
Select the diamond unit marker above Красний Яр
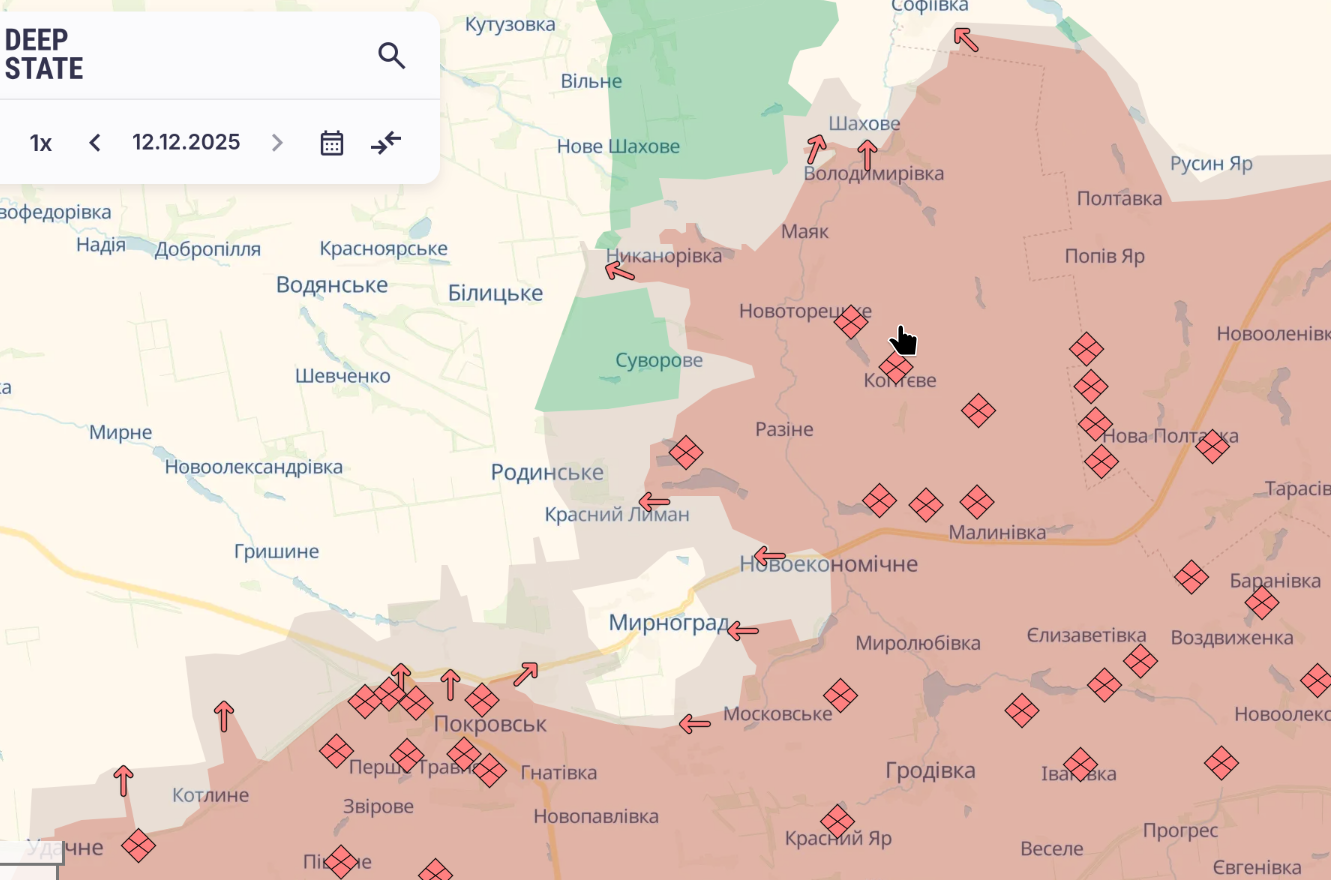(837, 821)
